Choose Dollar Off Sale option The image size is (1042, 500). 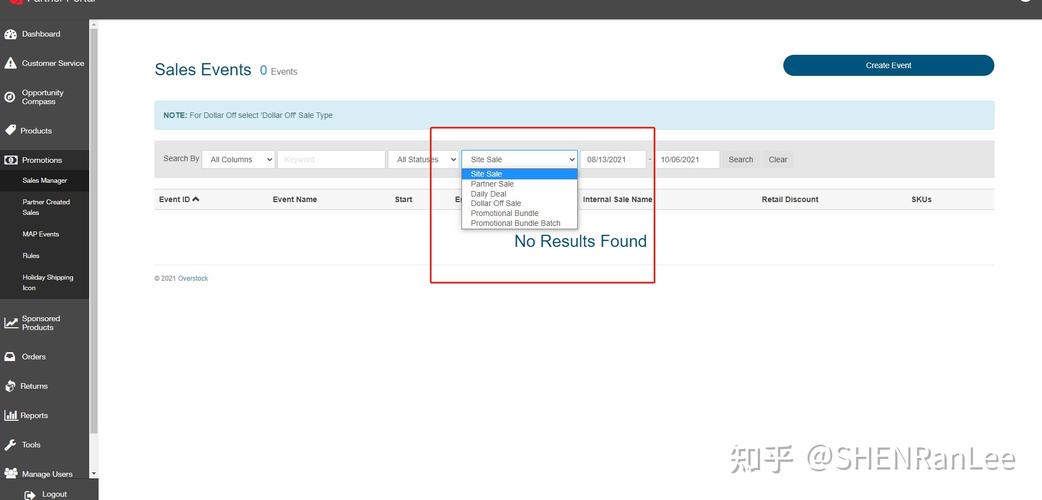tap(520, 203)
